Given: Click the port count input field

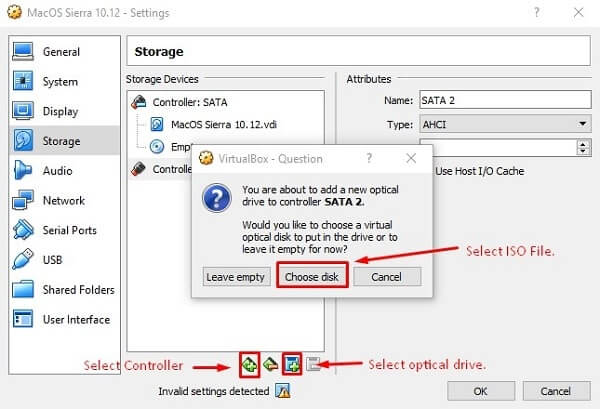Looking at the screenshot, I should 503,147.
